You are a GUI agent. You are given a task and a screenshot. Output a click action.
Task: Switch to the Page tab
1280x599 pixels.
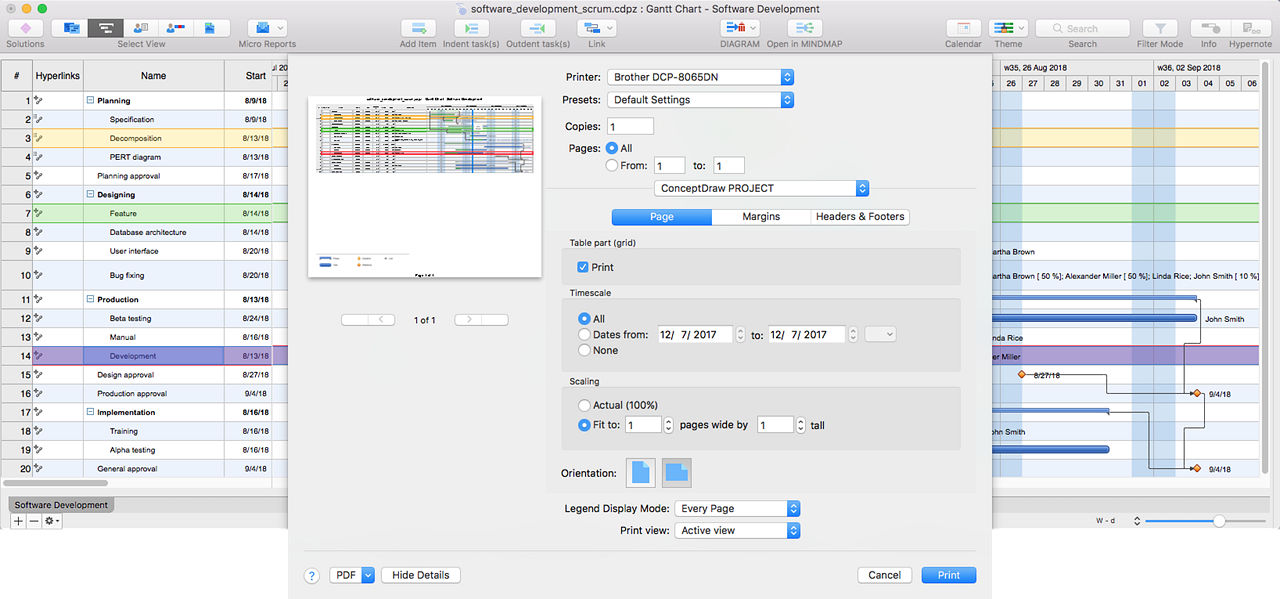662,217
